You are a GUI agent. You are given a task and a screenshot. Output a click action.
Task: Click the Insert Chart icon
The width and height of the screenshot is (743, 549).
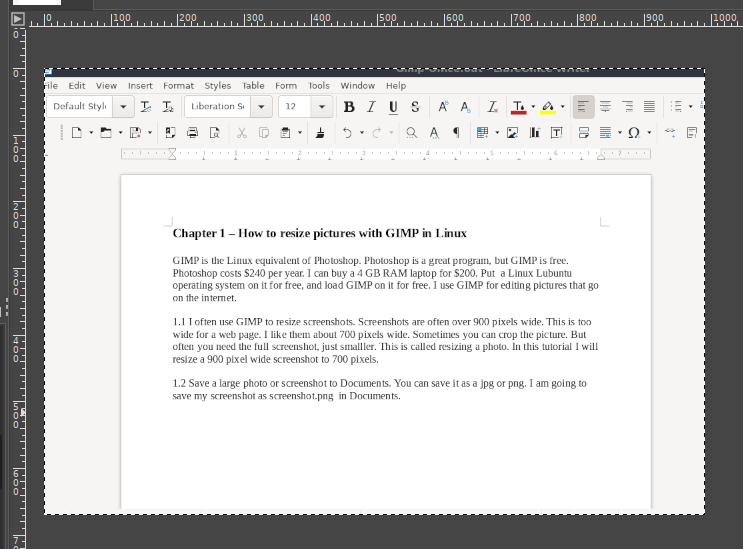[535, 132]
